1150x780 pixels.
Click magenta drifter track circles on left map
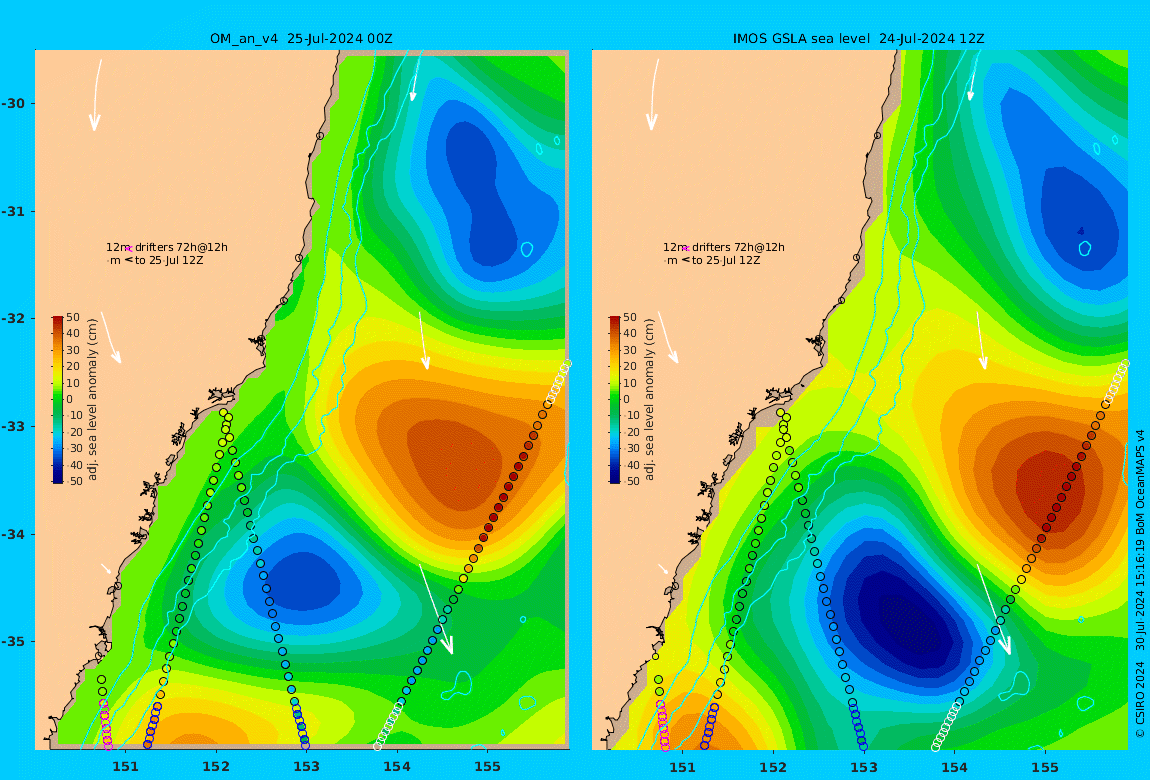click(x=106, y=726)
